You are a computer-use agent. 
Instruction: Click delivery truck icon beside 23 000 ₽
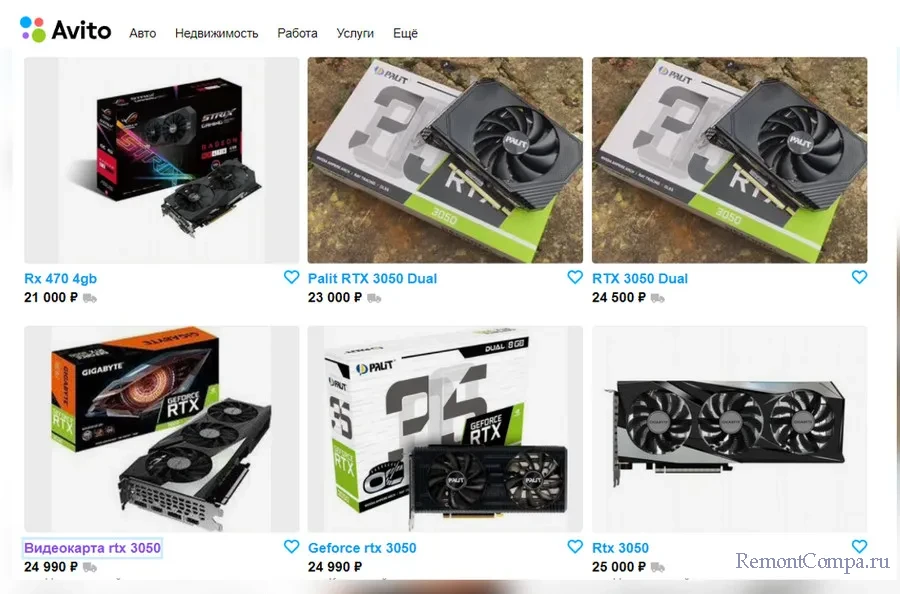[x=374, y=298]
